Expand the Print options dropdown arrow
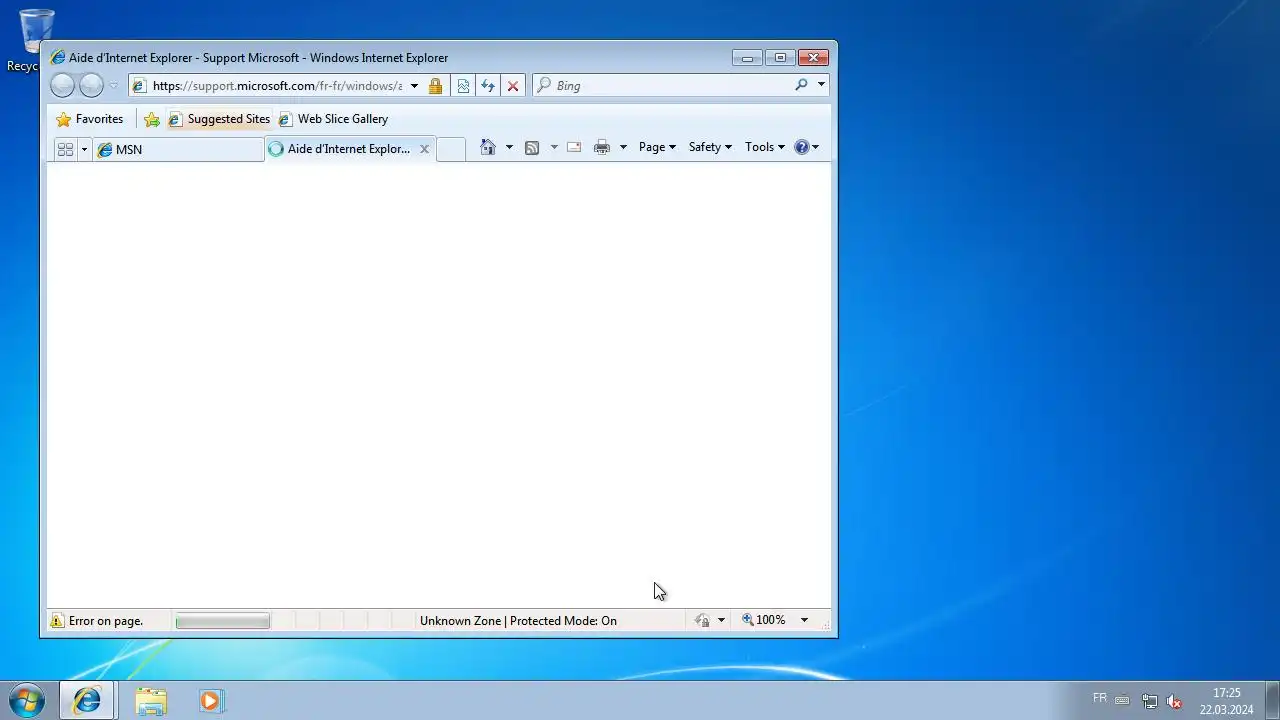Viewport: 1280px width, 720px height. 623,147
